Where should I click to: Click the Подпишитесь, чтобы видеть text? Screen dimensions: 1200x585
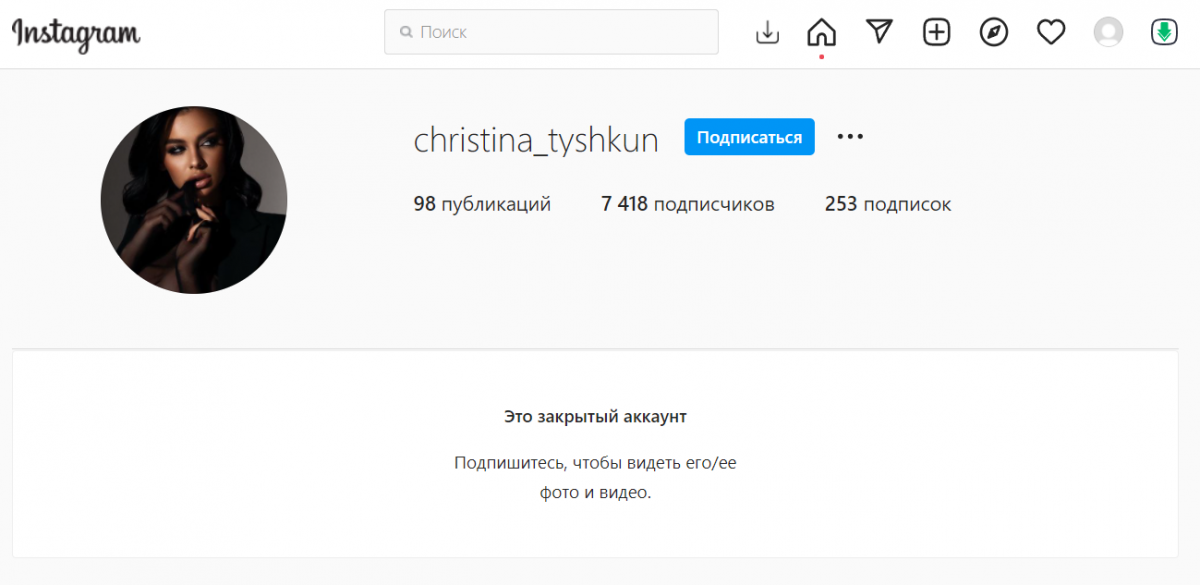pos(595,463)
